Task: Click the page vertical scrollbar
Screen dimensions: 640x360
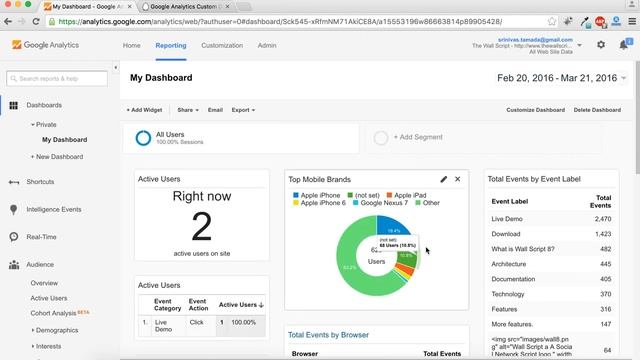Action: (638, 118)
